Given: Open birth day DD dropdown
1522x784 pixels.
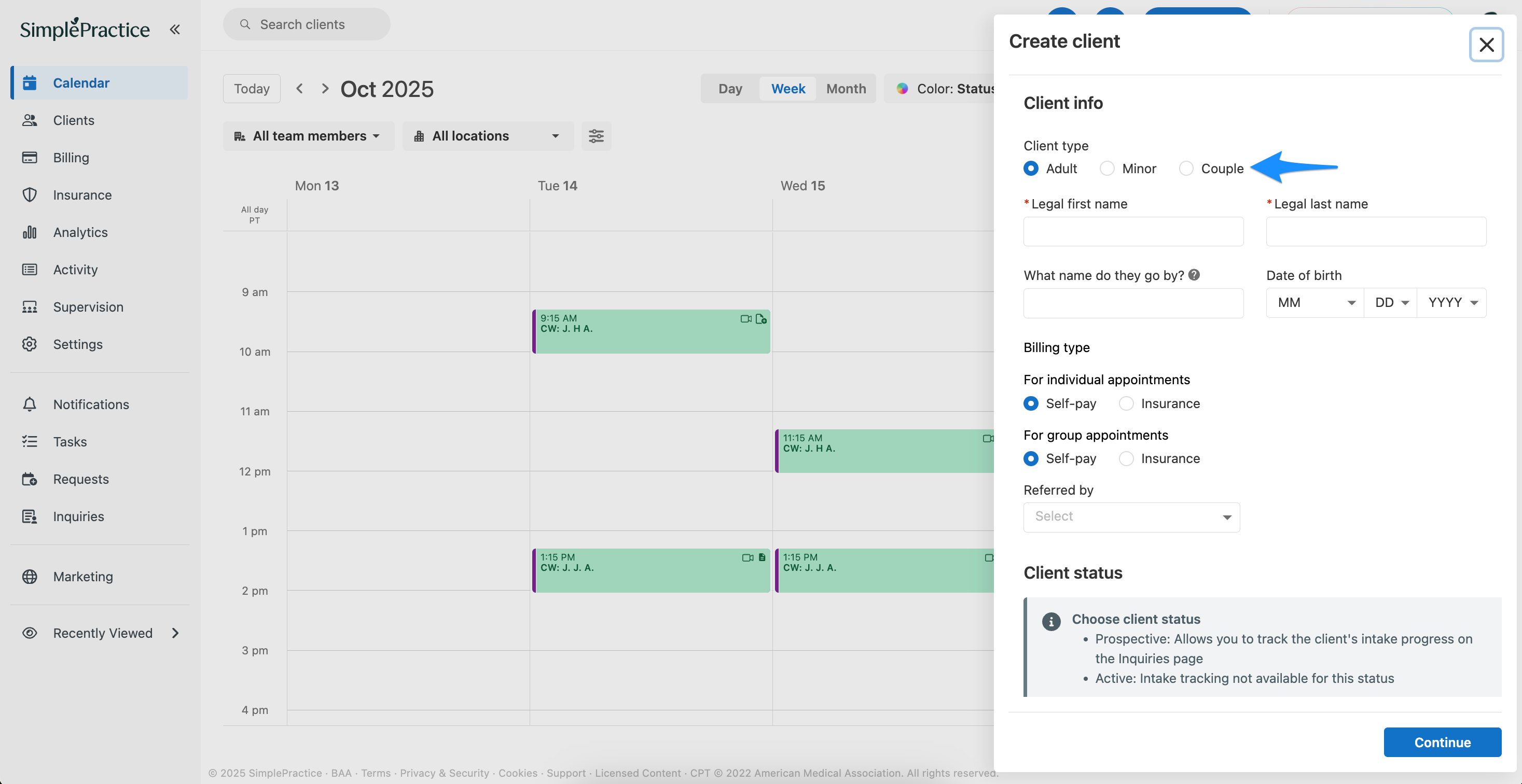Looking at the screenshot, I should (1390, 303).
